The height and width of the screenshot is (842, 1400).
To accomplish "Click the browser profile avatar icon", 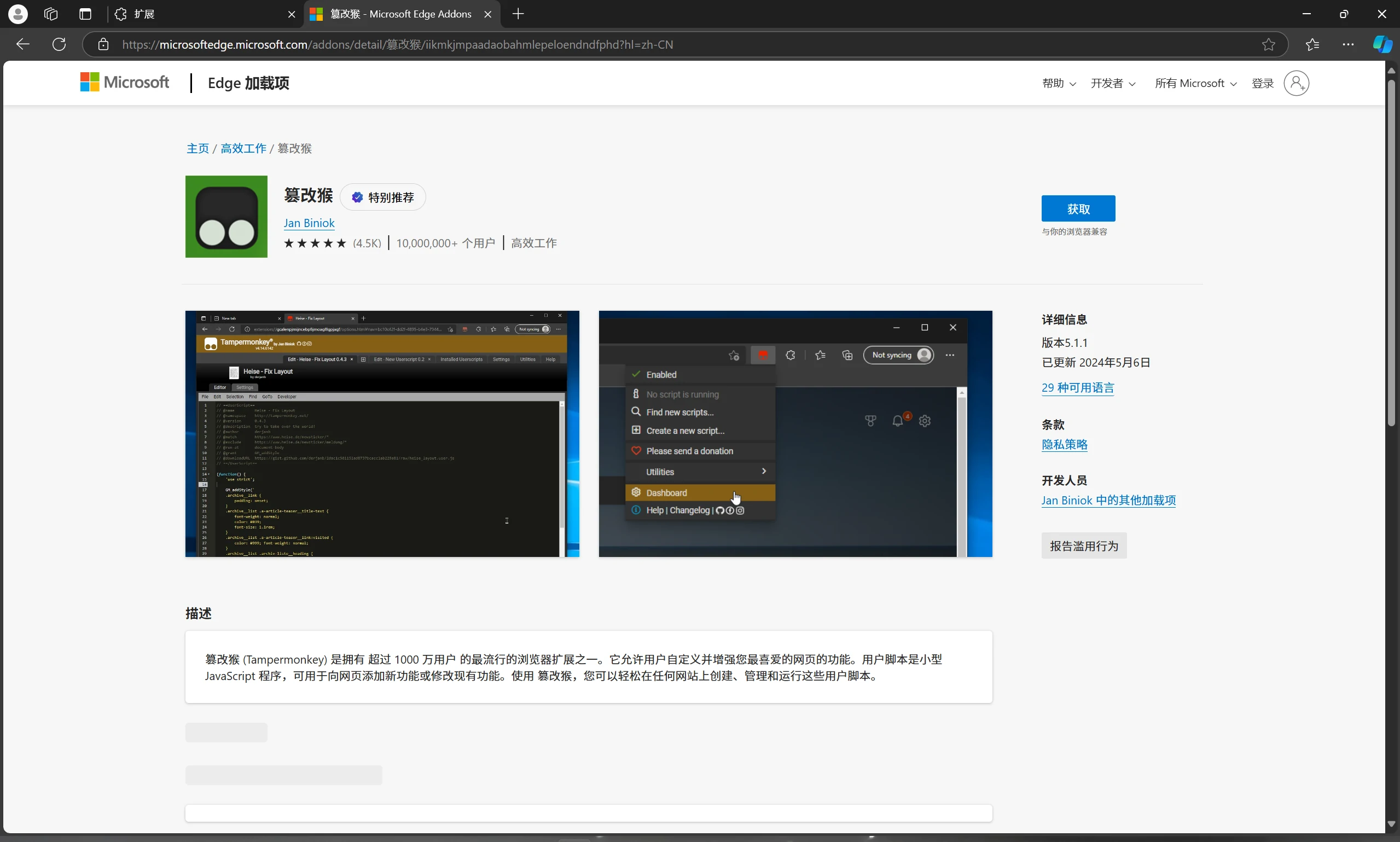I will (18, 14).
